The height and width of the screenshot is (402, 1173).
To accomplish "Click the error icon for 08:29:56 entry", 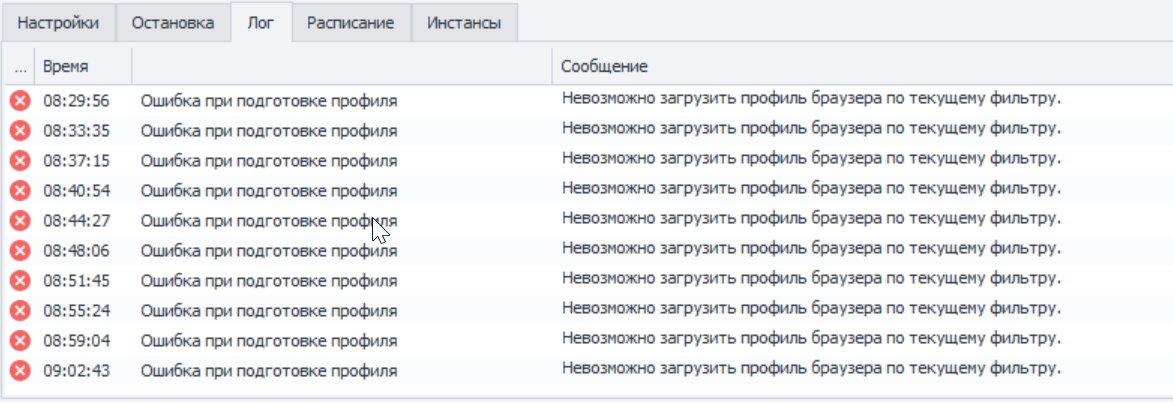I will click(20, 101).
